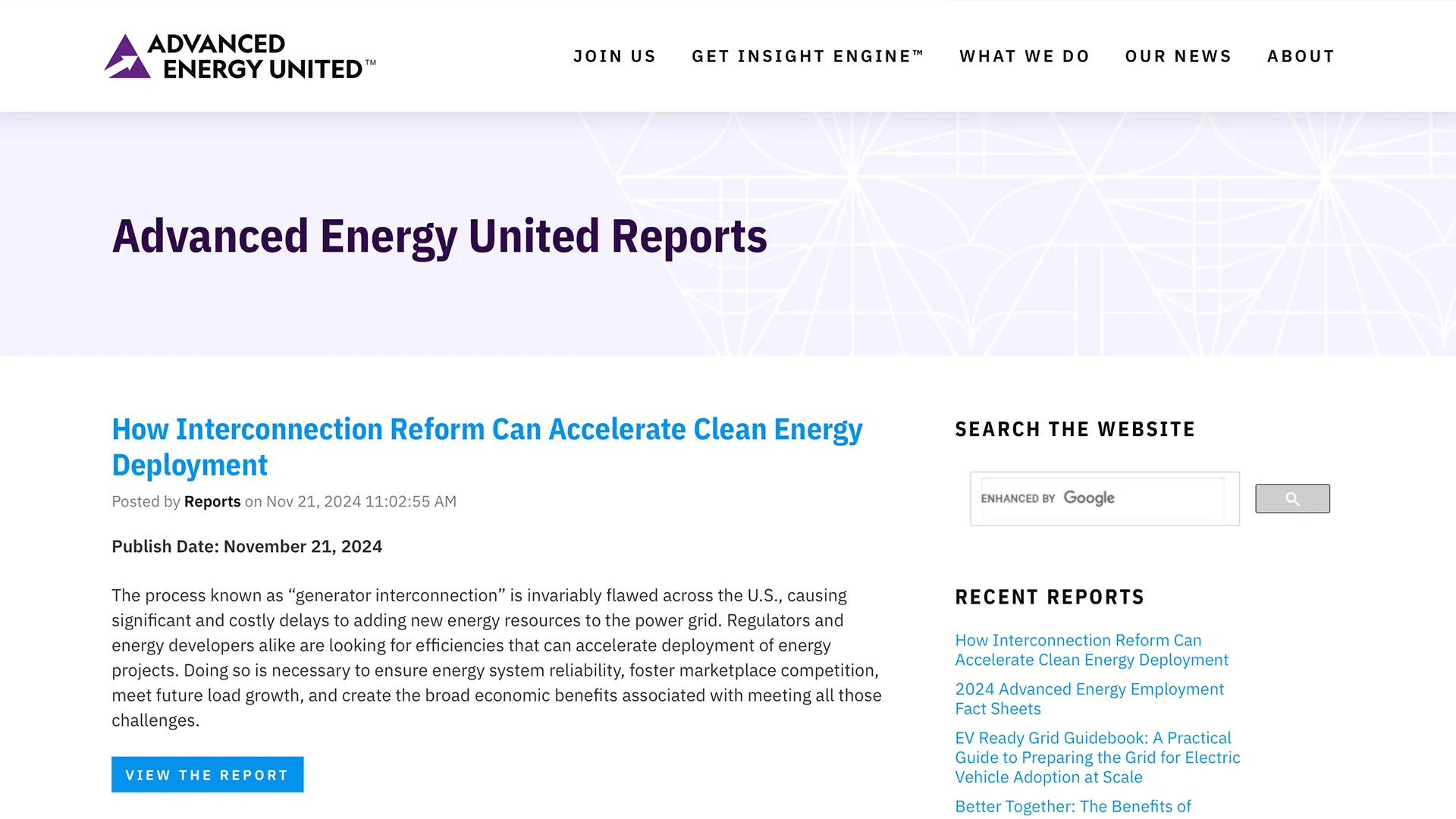Open the OUR NEWS menu

1178,55
